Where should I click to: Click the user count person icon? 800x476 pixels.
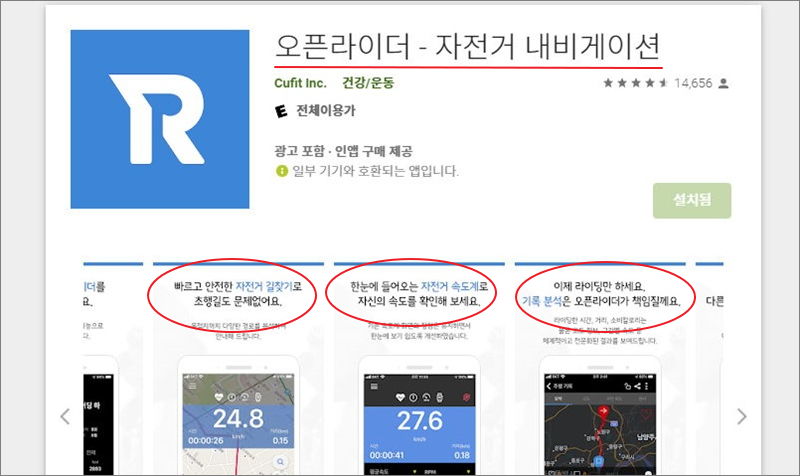[x=723, y=83]
